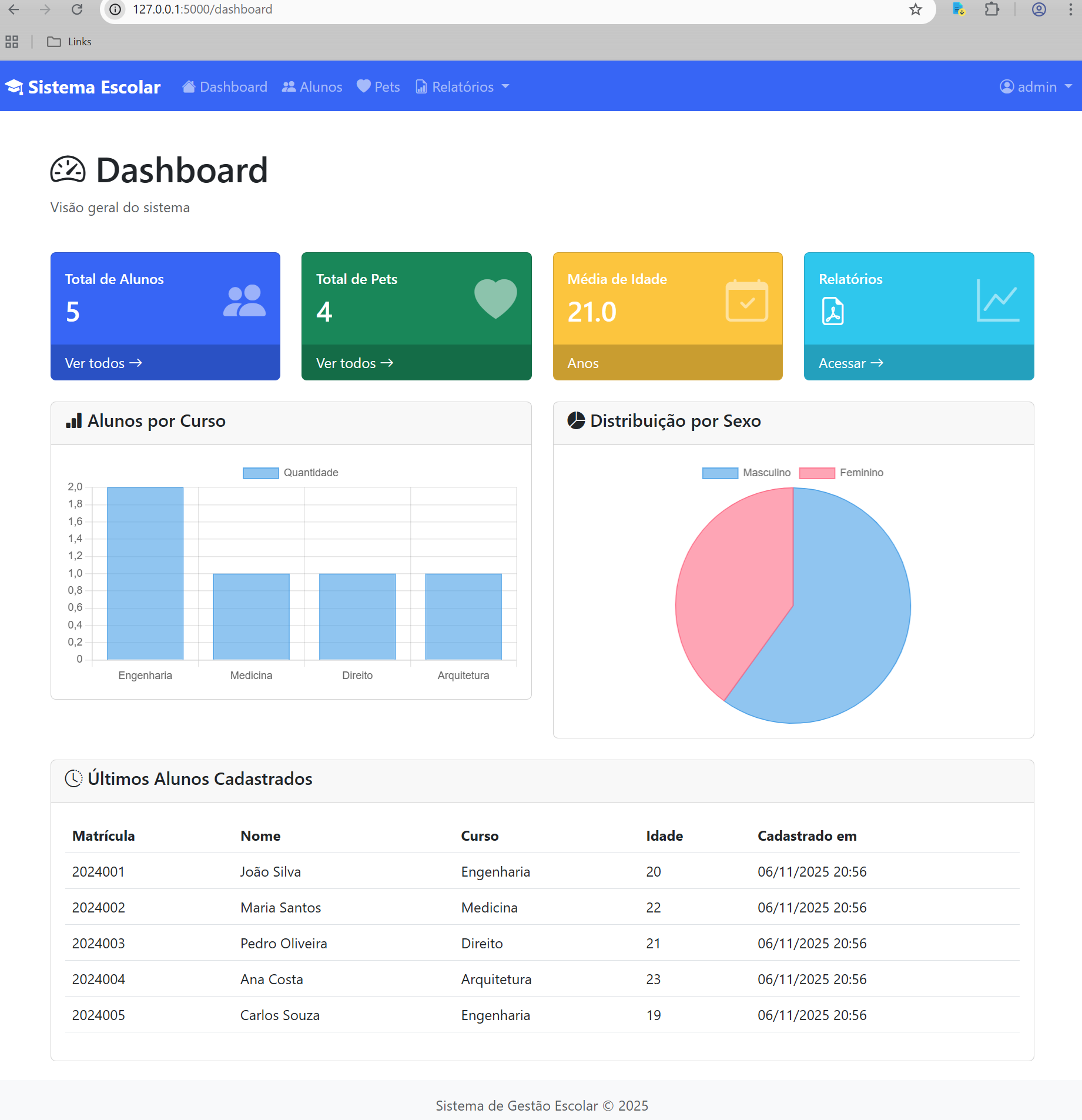Open the browser extensions puzzle icon
This screenshot has height=1120, width=1082.
[x=991, y=9]
